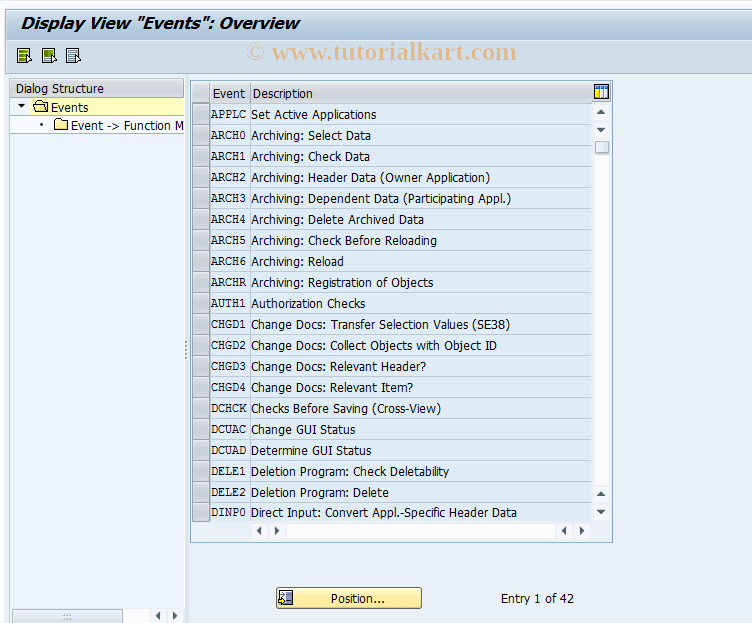Click 'Archiving: Check Before Reloading' cell
The width and height of the screenshot is (752, 623).
click(x=421, y=240)
